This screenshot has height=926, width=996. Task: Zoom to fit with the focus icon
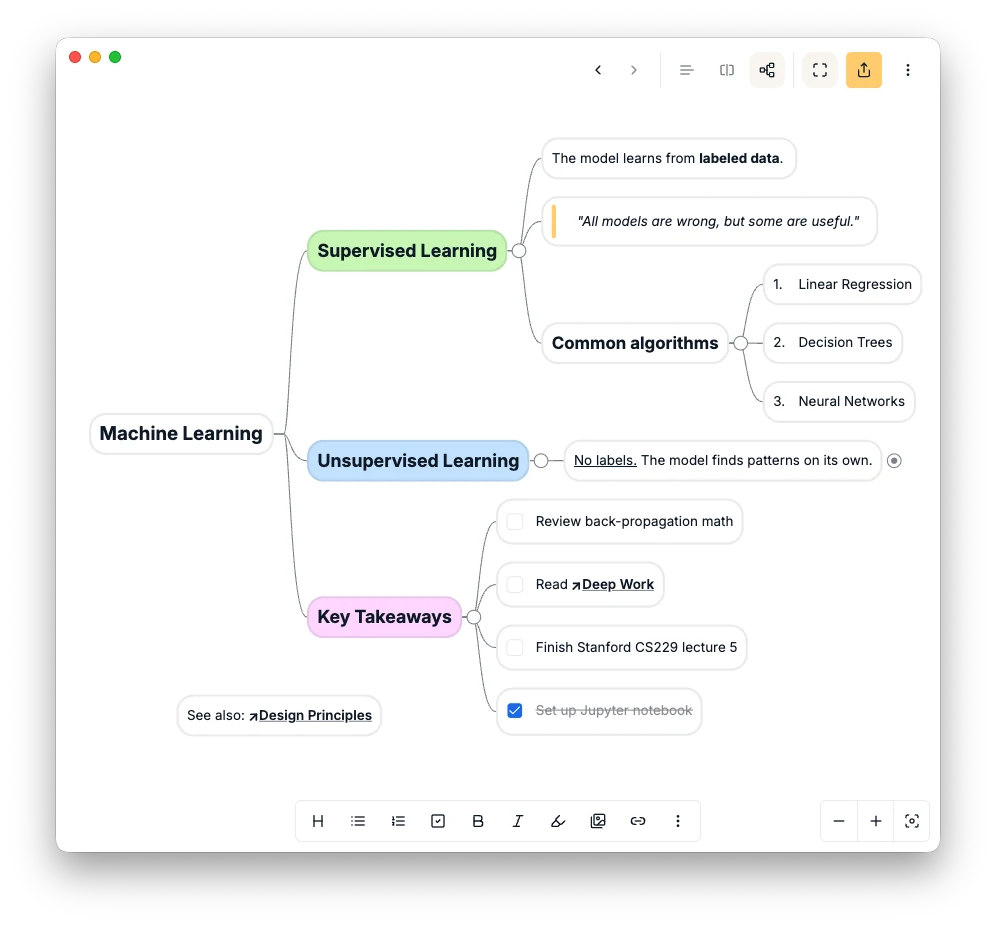tap(911, 820)
